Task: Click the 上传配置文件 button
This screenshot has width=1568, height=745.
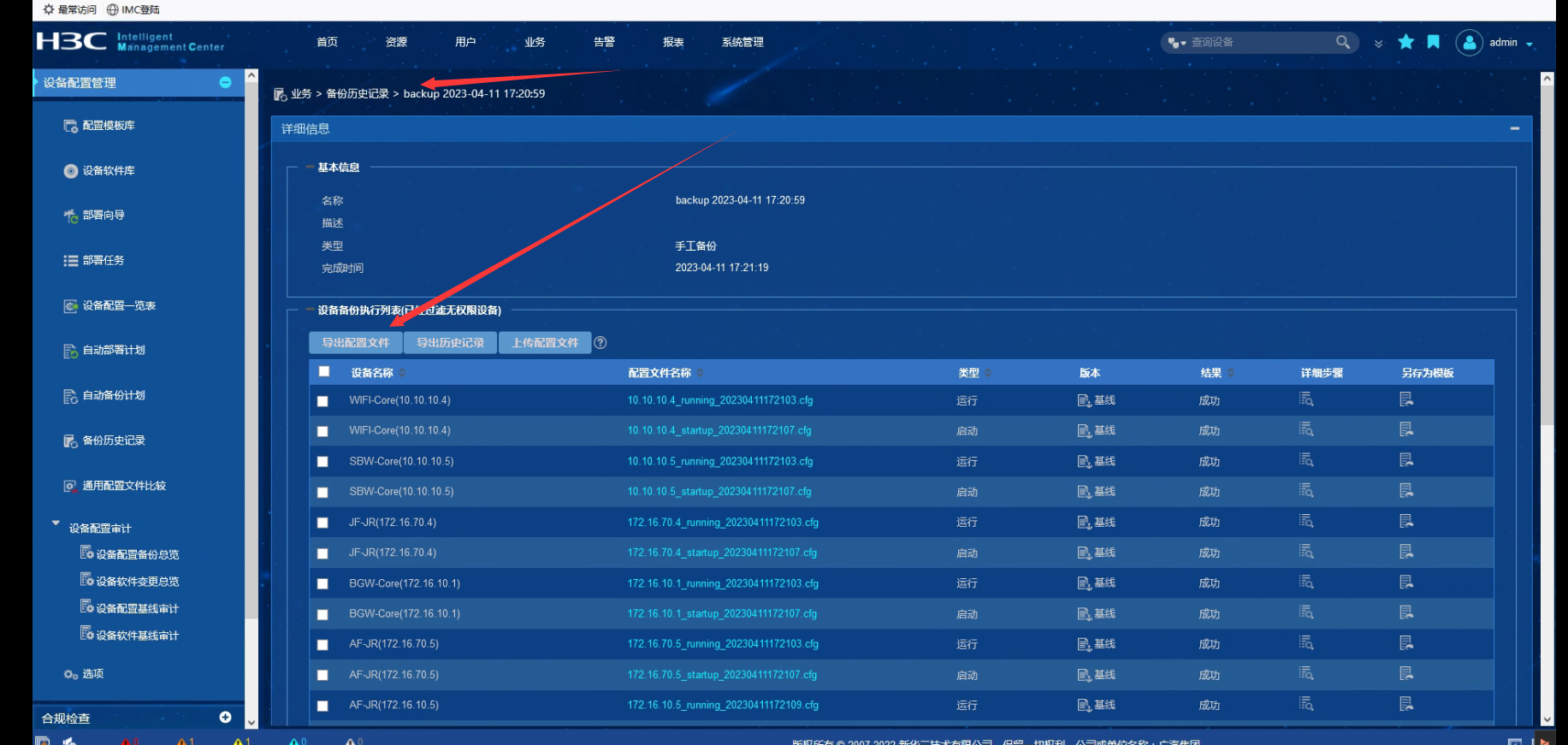Action: point(545,342)
